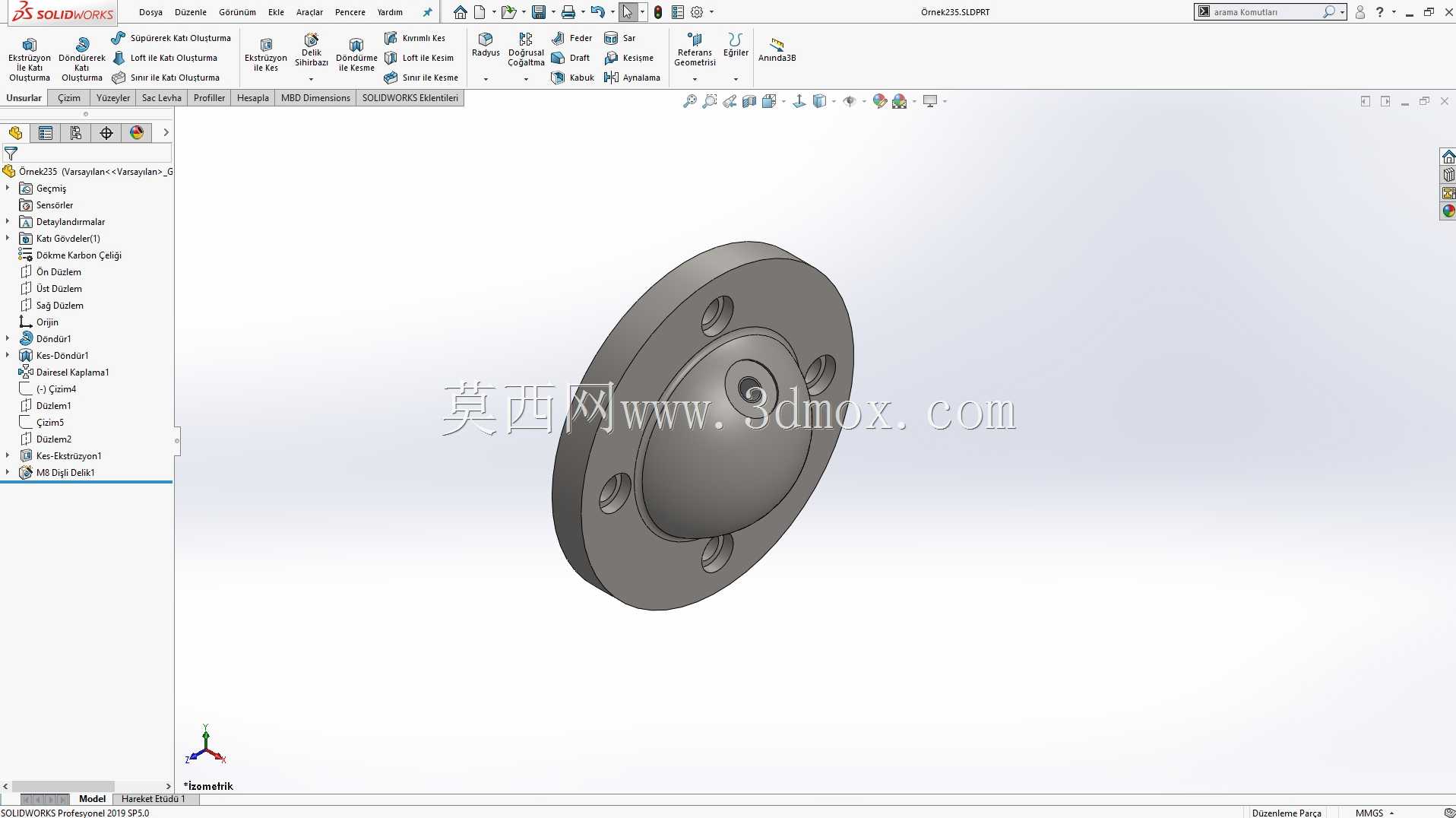Switch to DimXpertManager panel tab

106,133
